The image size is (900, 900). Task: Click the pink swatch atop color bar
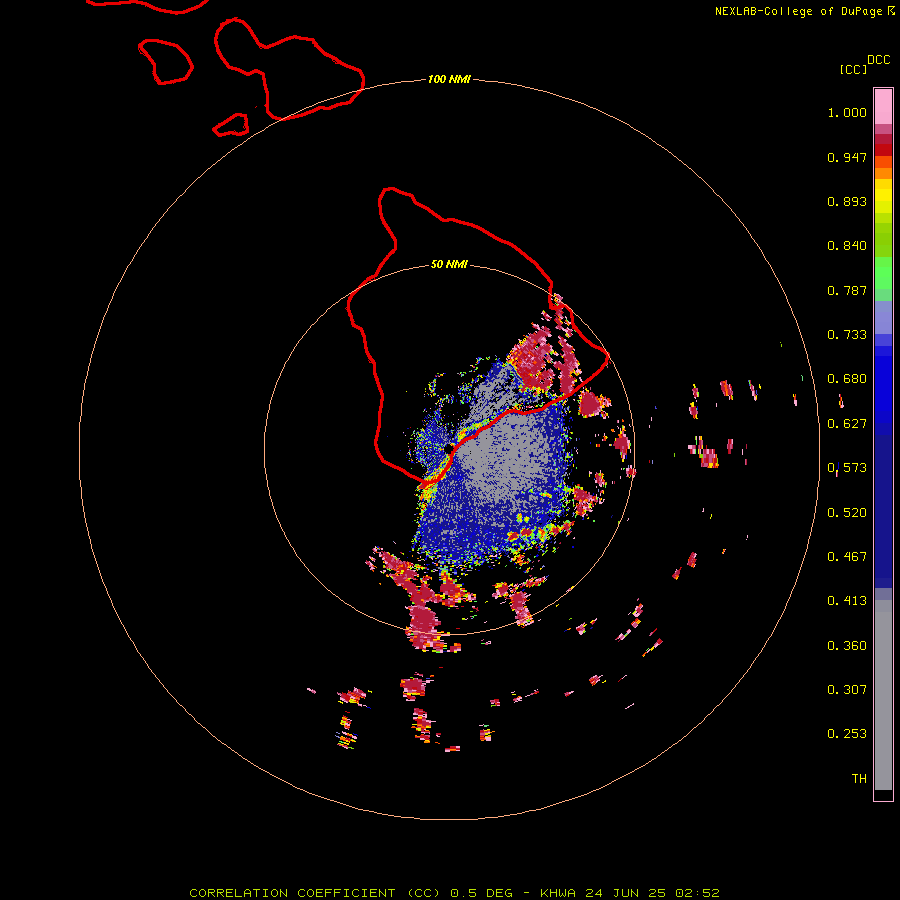coord(883,106)
